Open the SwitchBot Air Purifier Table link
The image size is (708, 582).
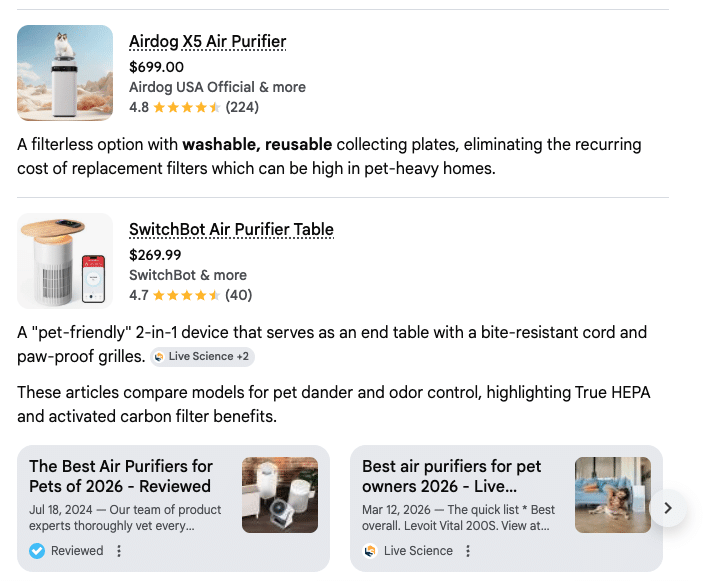[231, 230]
